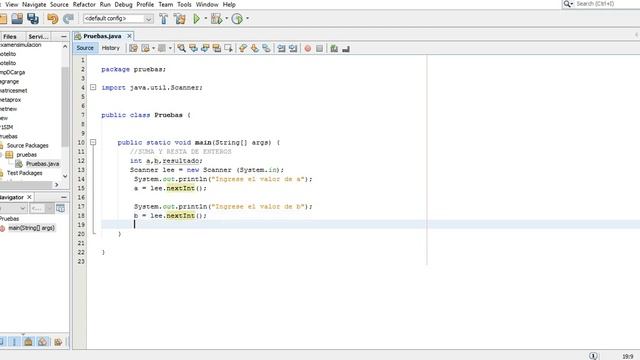Click the Profile Project clock icon
640x360 pixels.
pos(237,18)
